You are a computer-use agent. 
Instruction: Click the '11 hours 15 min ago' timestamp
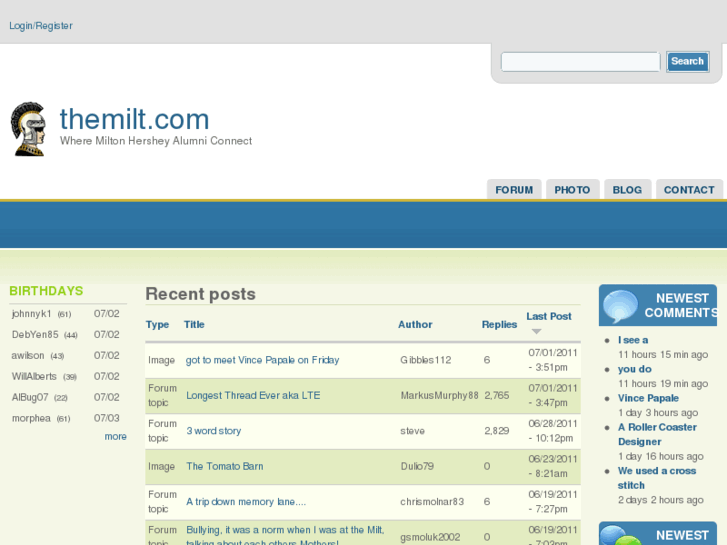pyautogui.click(x=663, y=354)
